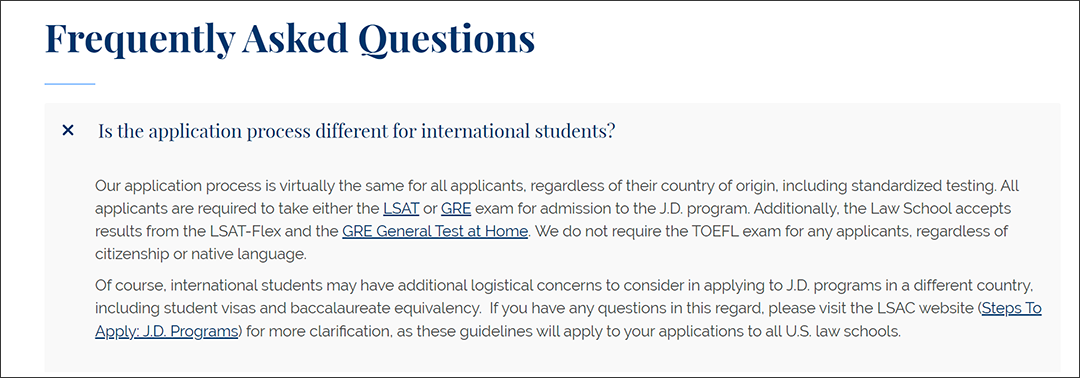Click the paragraph starting "Of course, international"
The image size is (1080, 378).
pos(568,308)
